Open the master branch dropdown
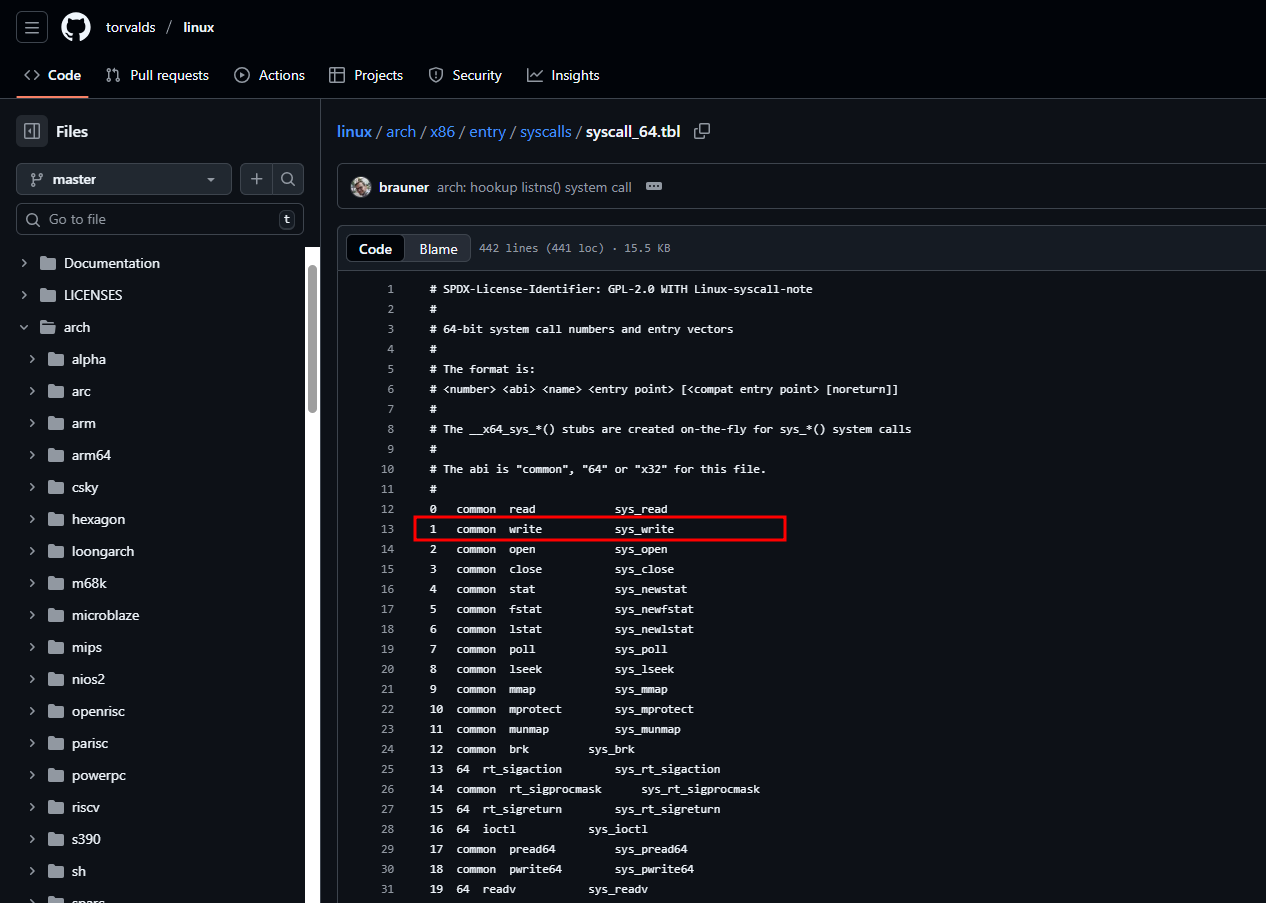Image resolution: width=1266 pixels, height=903 pixels. click(124, 179)
